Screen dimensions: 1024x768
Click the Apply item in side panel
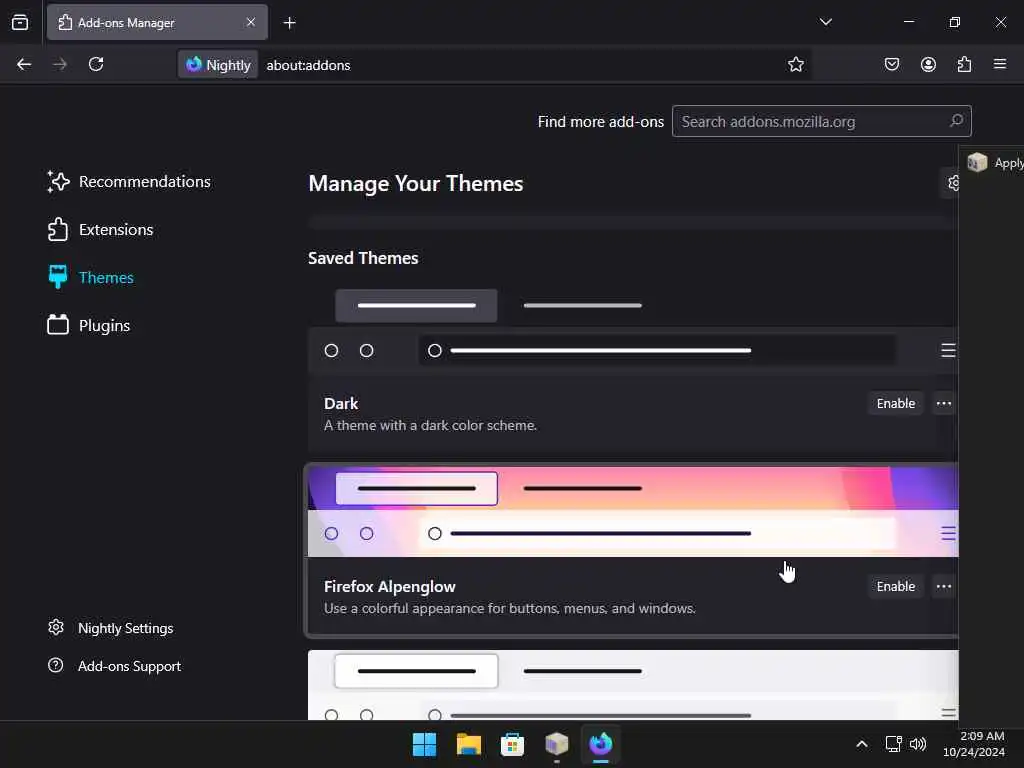pyautogui.click(x=995, y=163)
